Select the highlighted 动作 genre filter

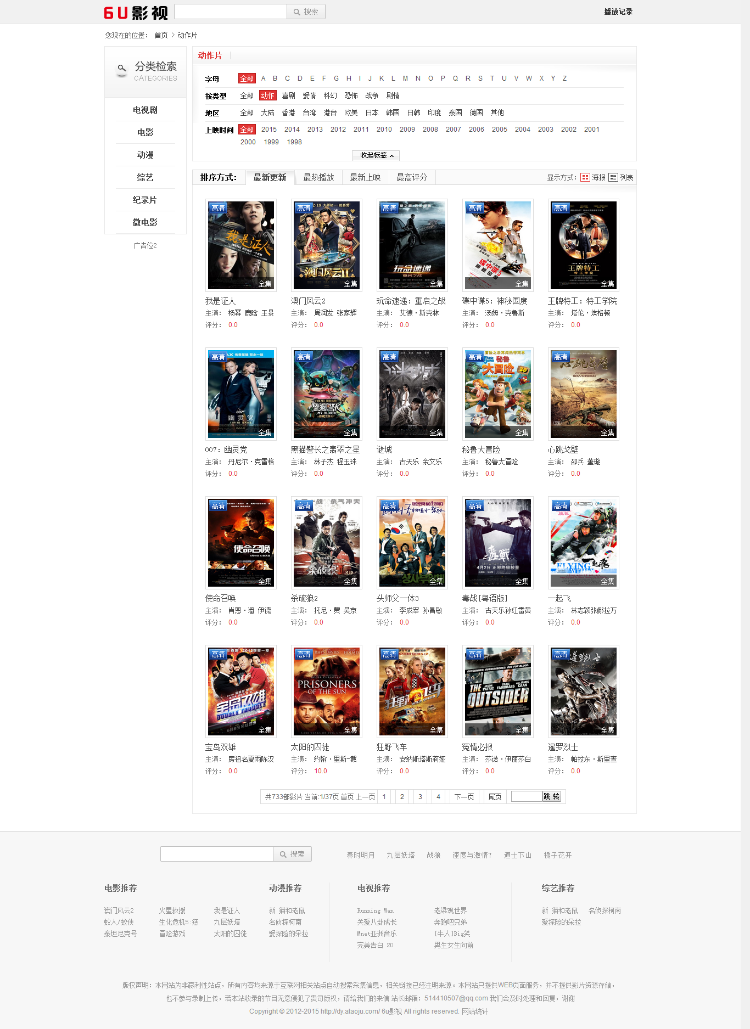coord(268,95)
